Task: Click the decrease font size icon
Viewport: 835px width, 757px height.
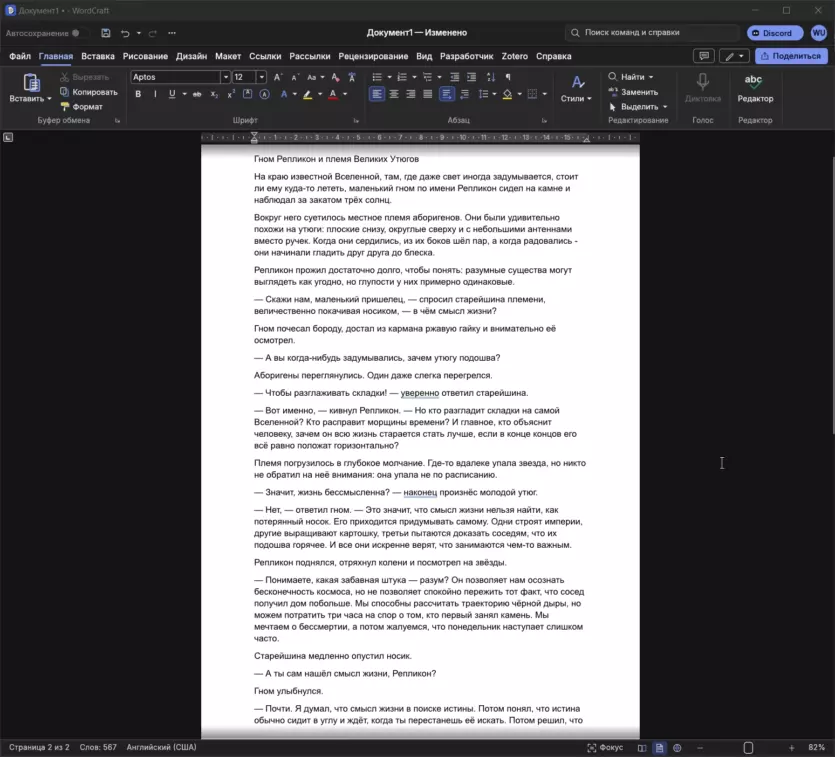Action: 294,77
